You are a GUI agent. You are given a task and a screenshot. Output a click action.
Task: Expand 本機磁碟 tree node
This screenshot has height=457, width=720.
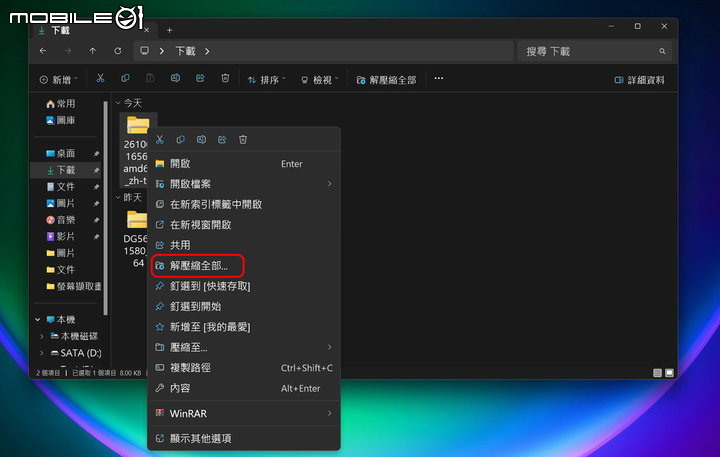(42, 336)
